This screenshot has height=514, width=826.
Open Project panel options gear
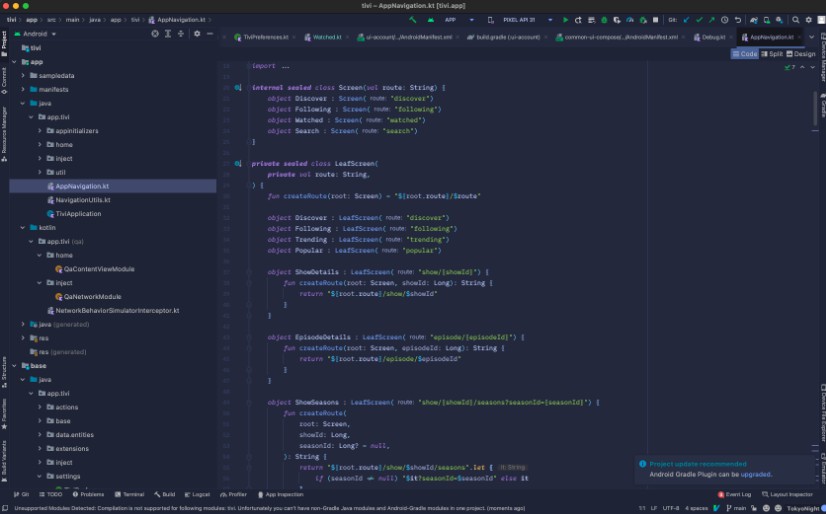point(197,34)
